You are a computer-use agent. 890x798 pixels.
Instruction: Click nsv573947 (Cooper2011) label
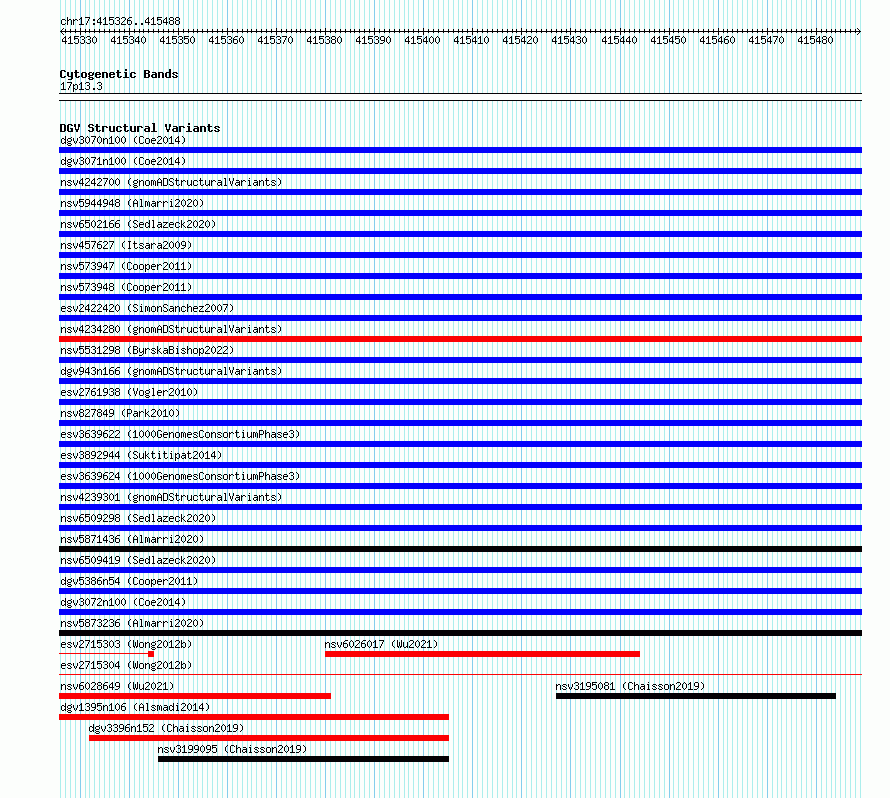pos(126,266)
